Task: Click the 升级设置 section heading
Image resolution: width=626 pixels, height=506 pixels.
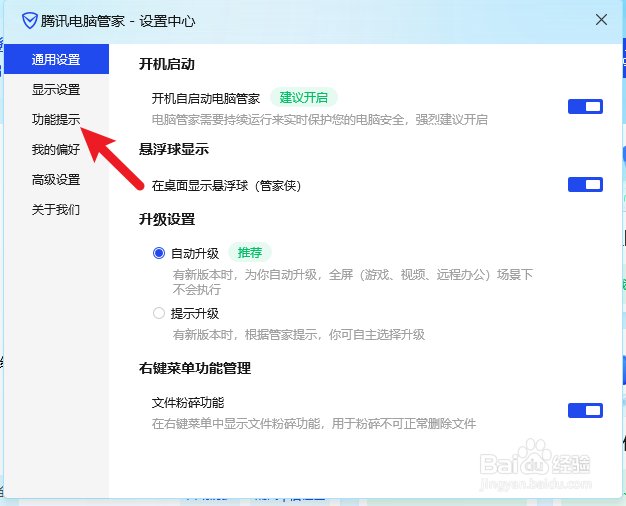Action: point(167,219)
